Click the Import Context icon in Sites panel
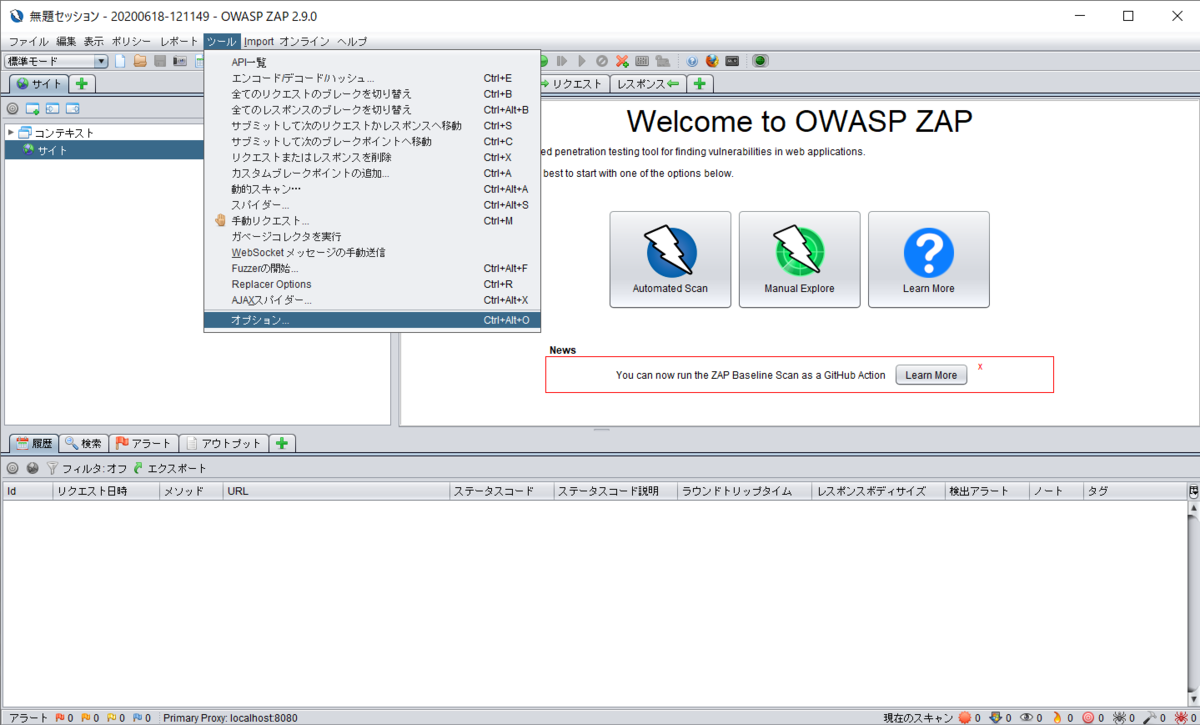The height and width of the screenshot is (725, 1200). pyautogui.click(x=52, y=108)
